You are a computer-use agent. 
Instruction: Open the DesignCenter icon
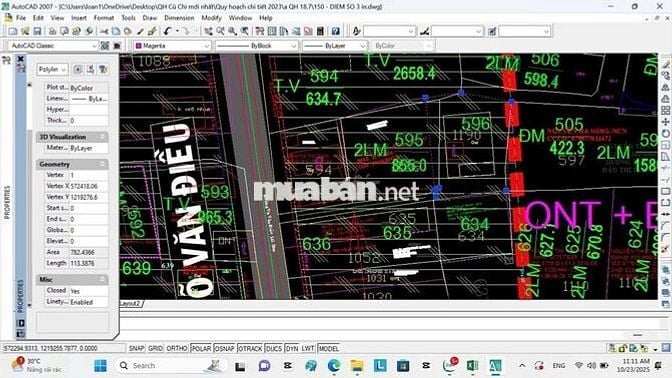(x=272, y=31)
